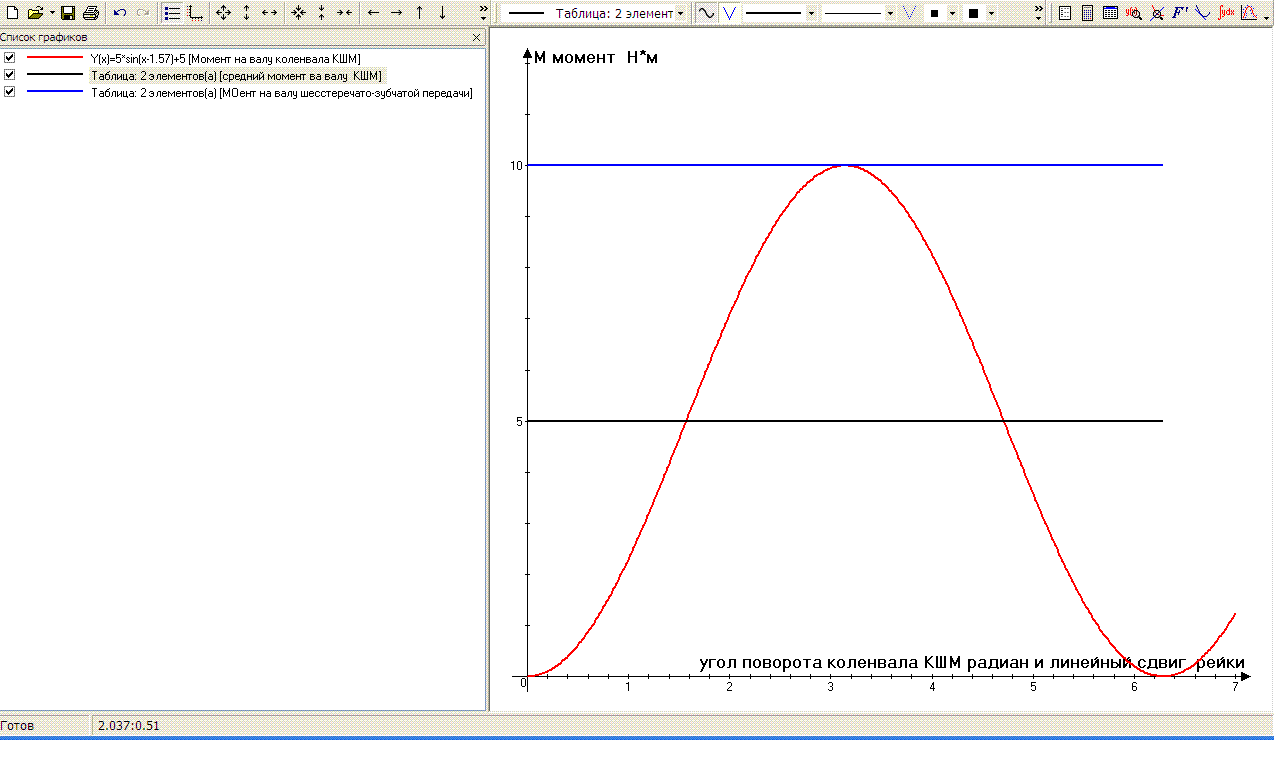The image size is (1280, 770).
Task: Click the blue horizontal line at level 10
Action: coord(845,164)
